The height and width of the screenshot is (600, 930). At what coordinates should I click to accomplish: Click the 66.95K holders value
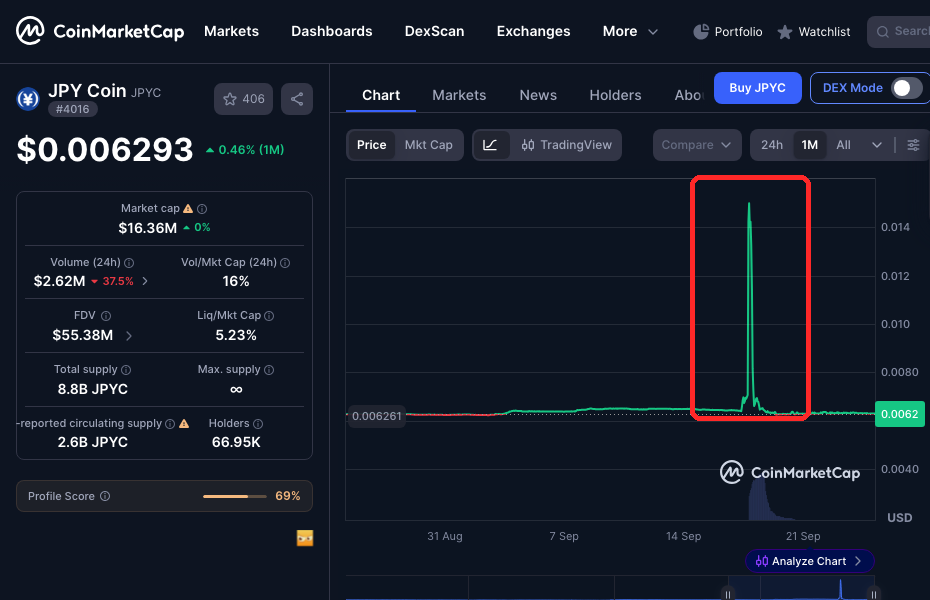236,442
